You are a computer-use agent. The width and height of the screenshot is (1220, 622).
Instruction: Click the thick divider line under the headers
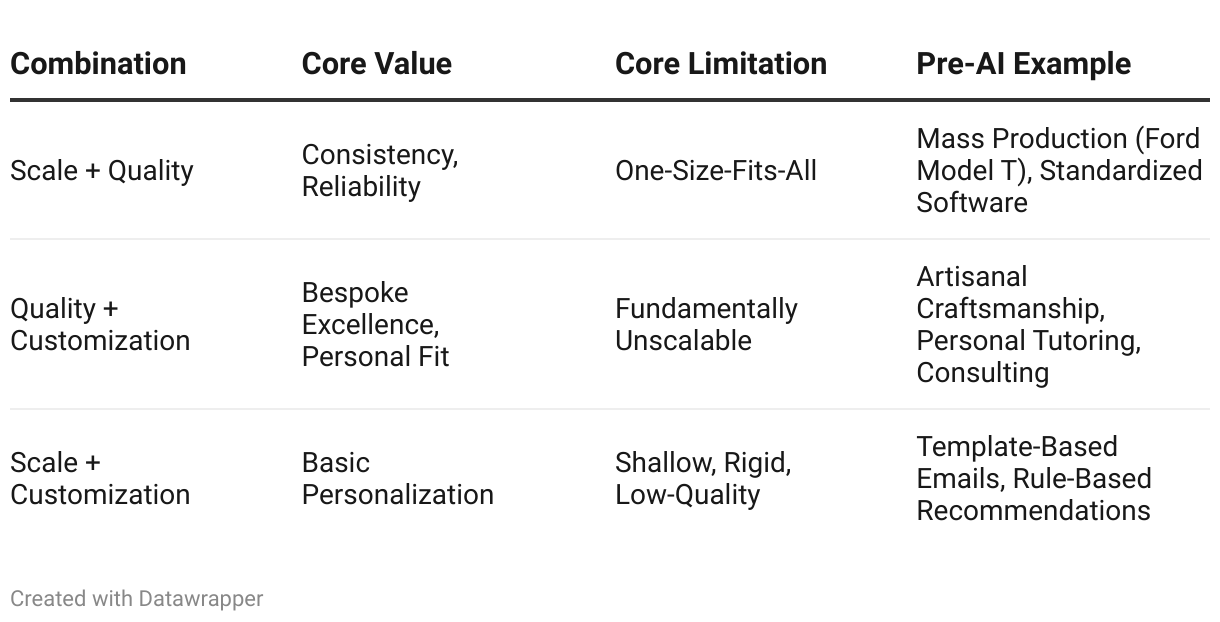click(x=610, y=100)
